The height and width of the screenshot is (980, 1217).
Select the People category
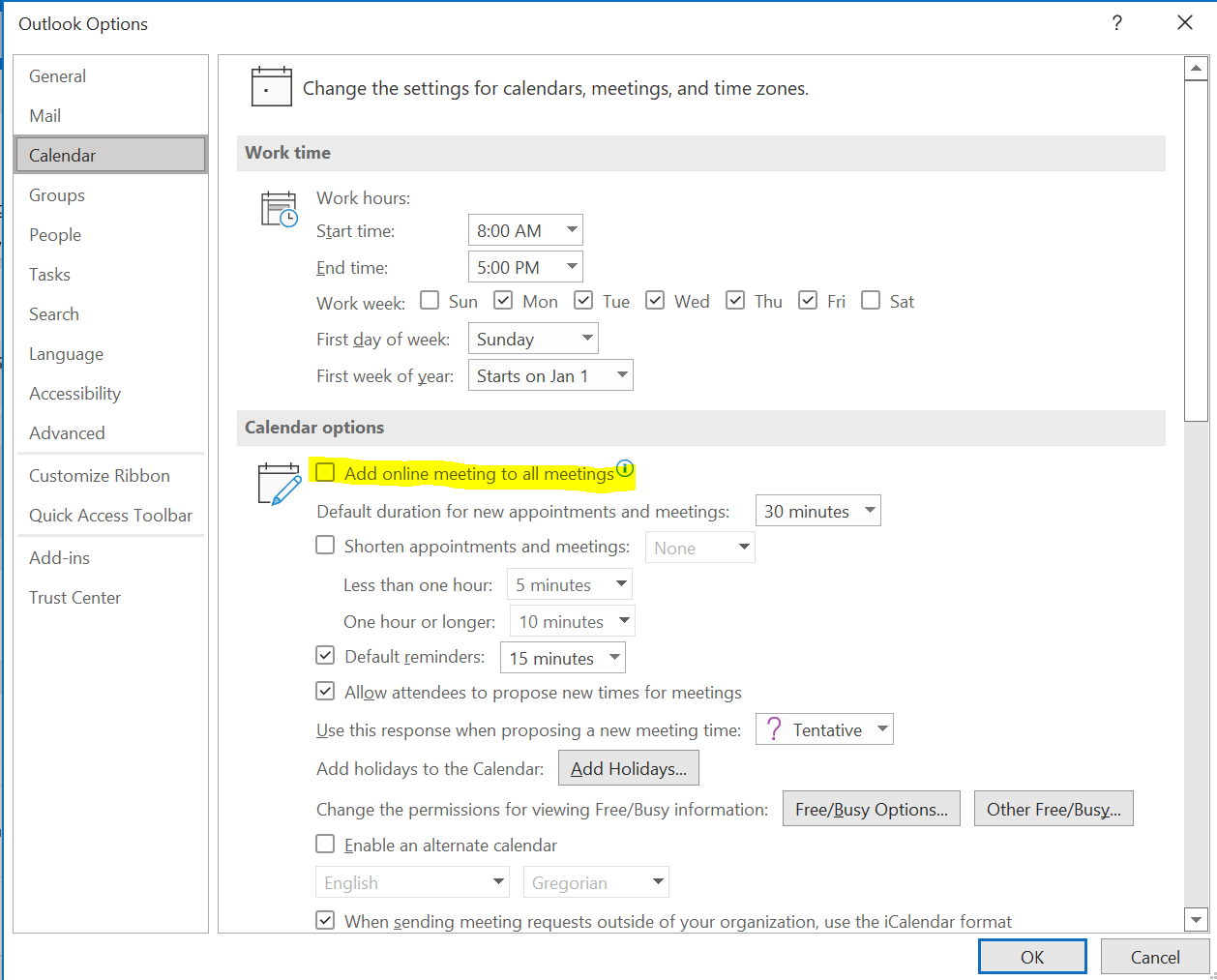coord(110,234)
